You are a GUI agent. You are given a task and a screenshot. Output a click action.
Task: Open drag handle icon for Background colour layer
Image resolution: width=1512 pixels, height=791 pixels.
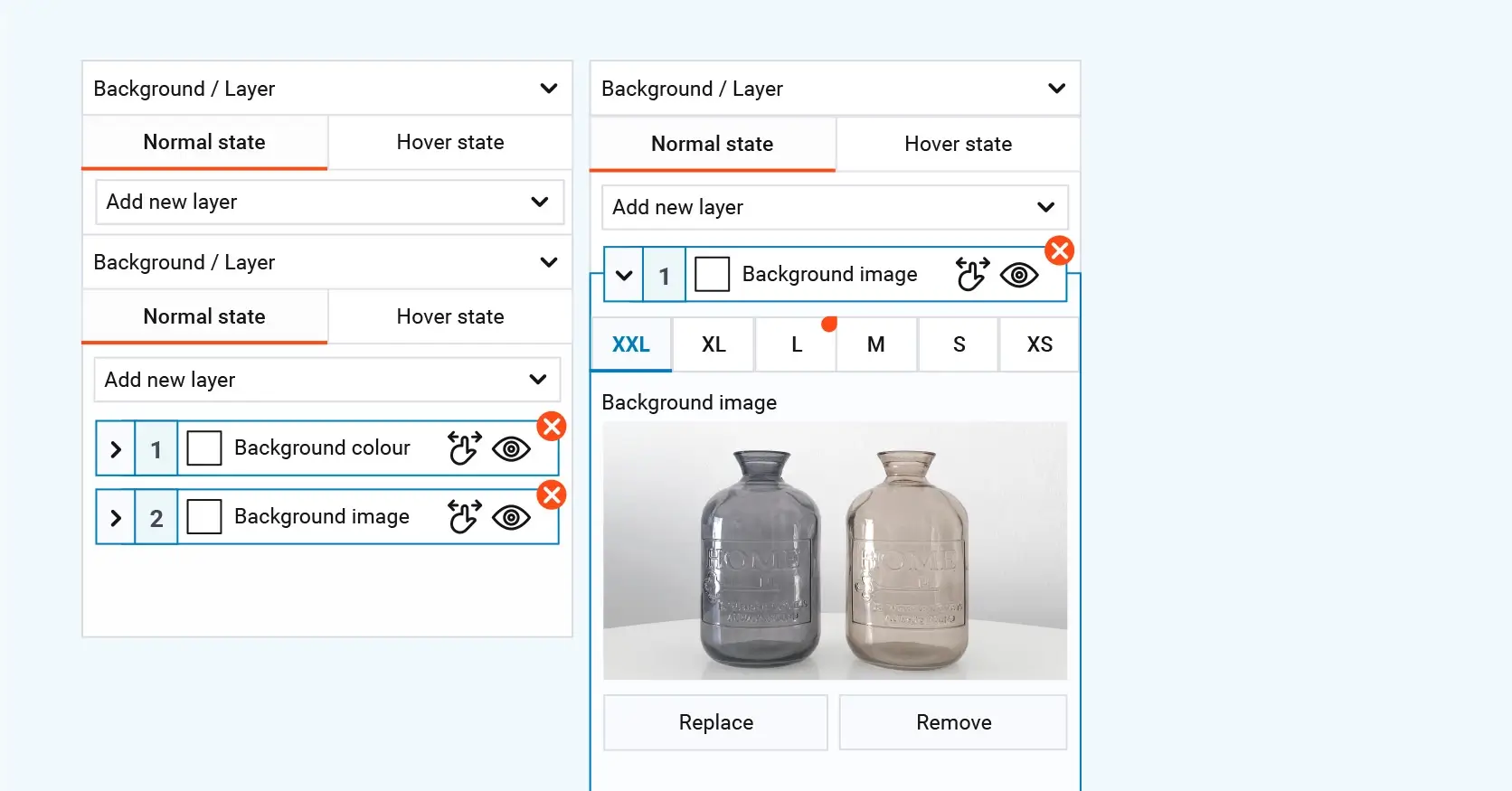[465, 447]
